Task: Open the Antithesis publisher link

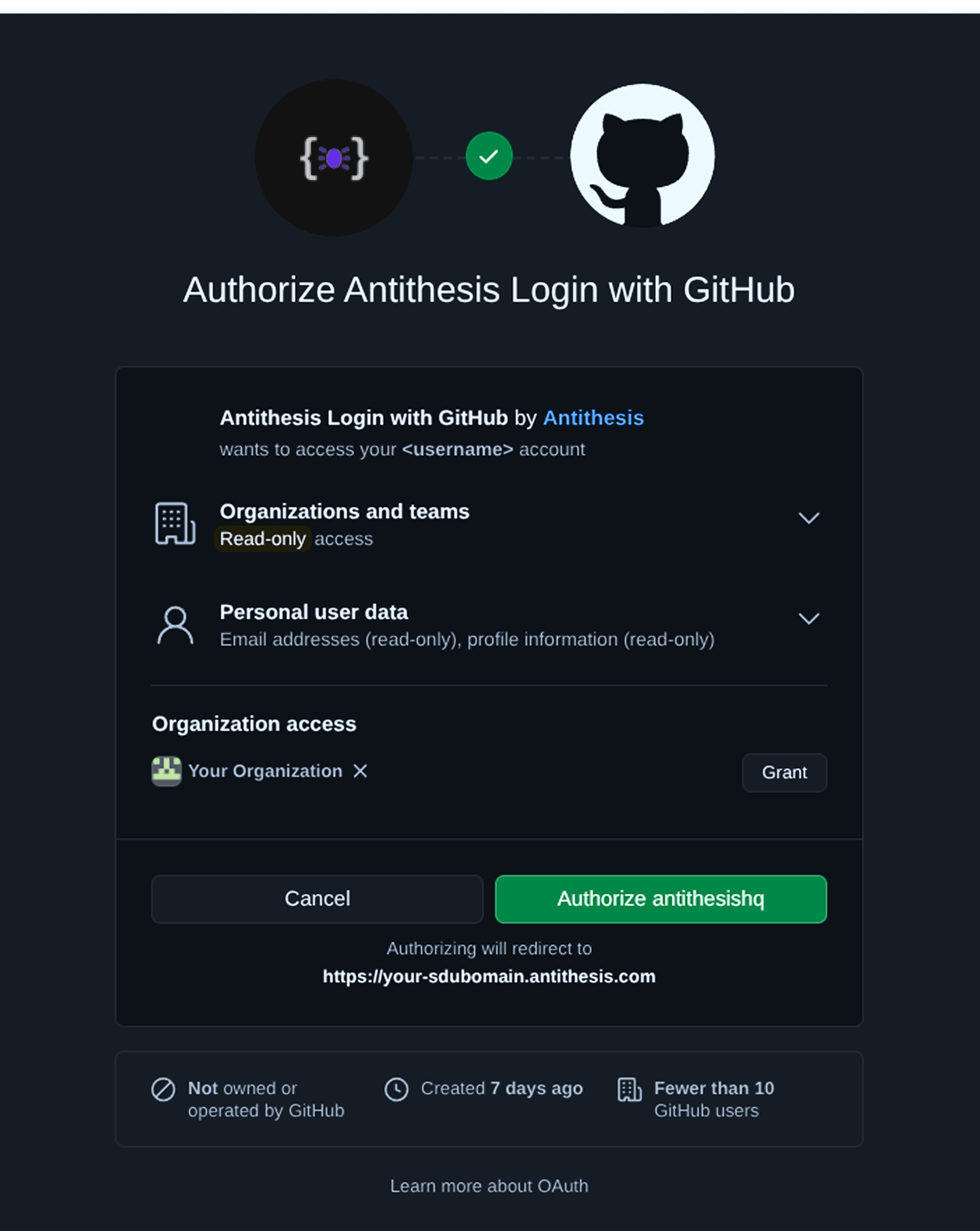Action: tap(594, 418)
